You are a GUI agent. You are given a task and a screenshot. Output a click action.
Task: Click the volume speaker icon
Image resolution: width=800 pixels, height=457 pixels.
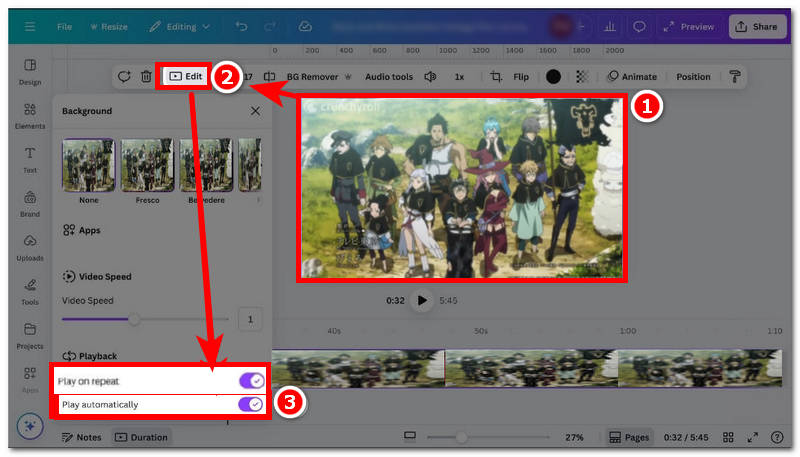tap(430, 76)
